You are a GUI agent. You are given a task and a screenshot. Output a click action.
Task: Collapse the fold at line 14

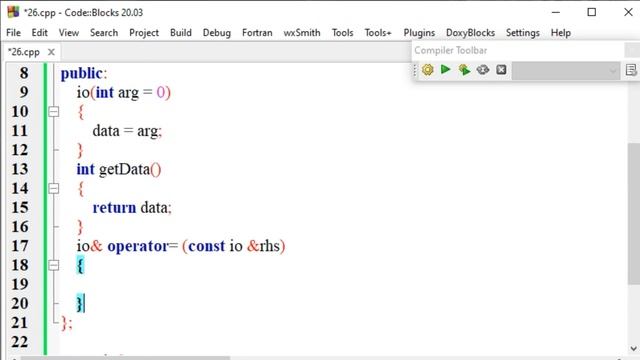coord(53,188)
